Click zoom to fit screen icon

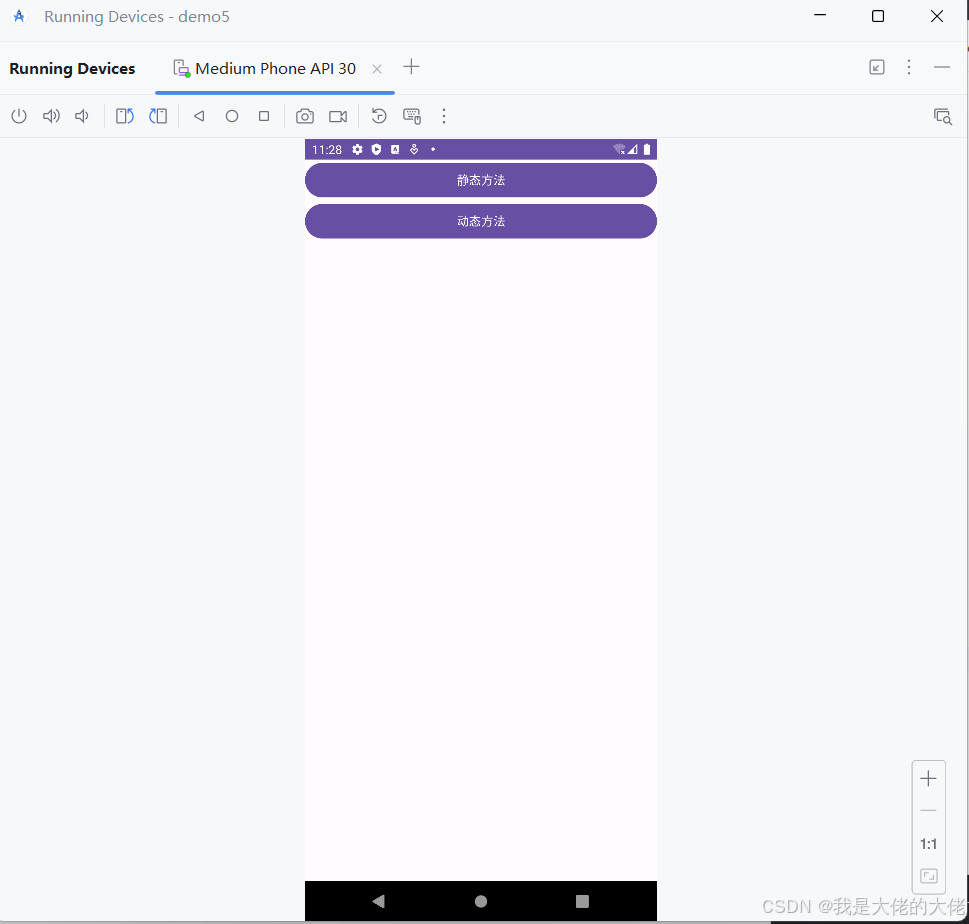pos(929,876)
